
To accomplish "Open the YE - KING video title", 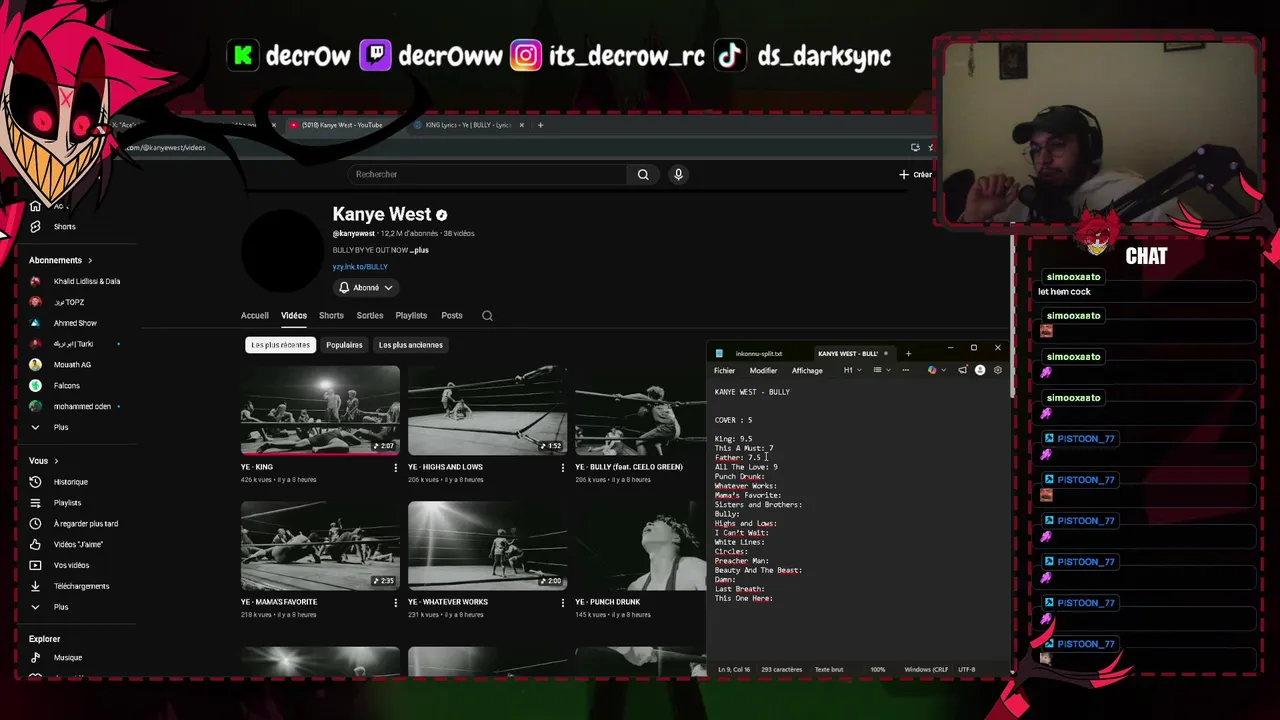I will (x=257, y=467).
